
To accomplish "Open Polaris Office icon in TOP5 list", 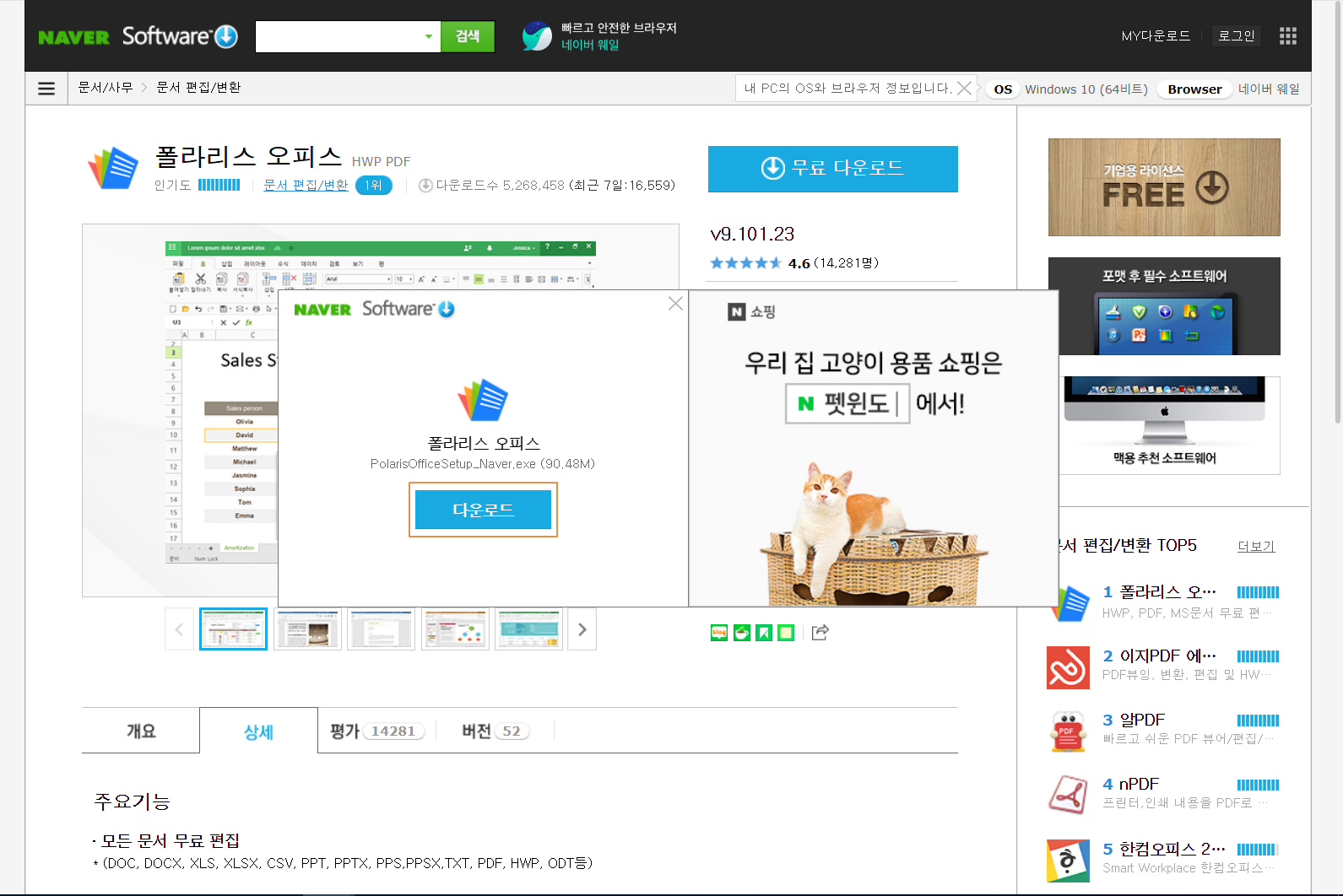I will coord(1070,602).
